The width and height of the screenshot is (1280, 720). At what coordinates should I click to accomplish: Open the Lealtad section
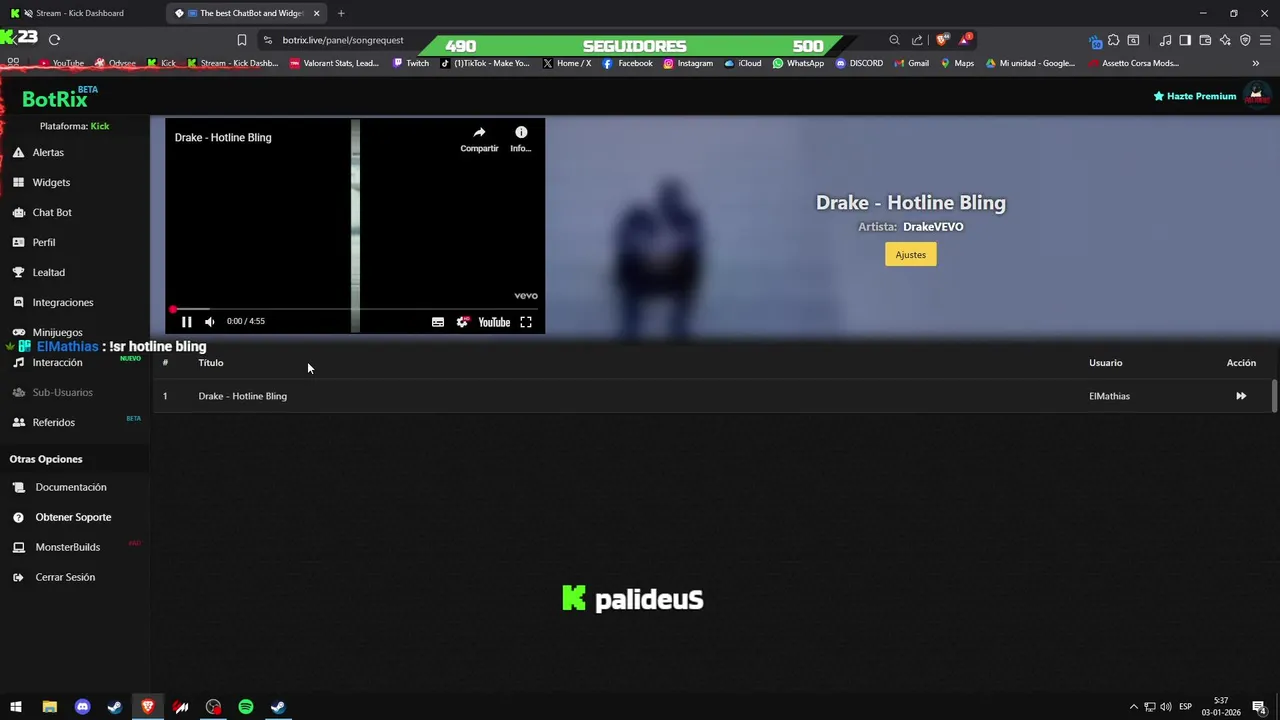coord(48,272)
